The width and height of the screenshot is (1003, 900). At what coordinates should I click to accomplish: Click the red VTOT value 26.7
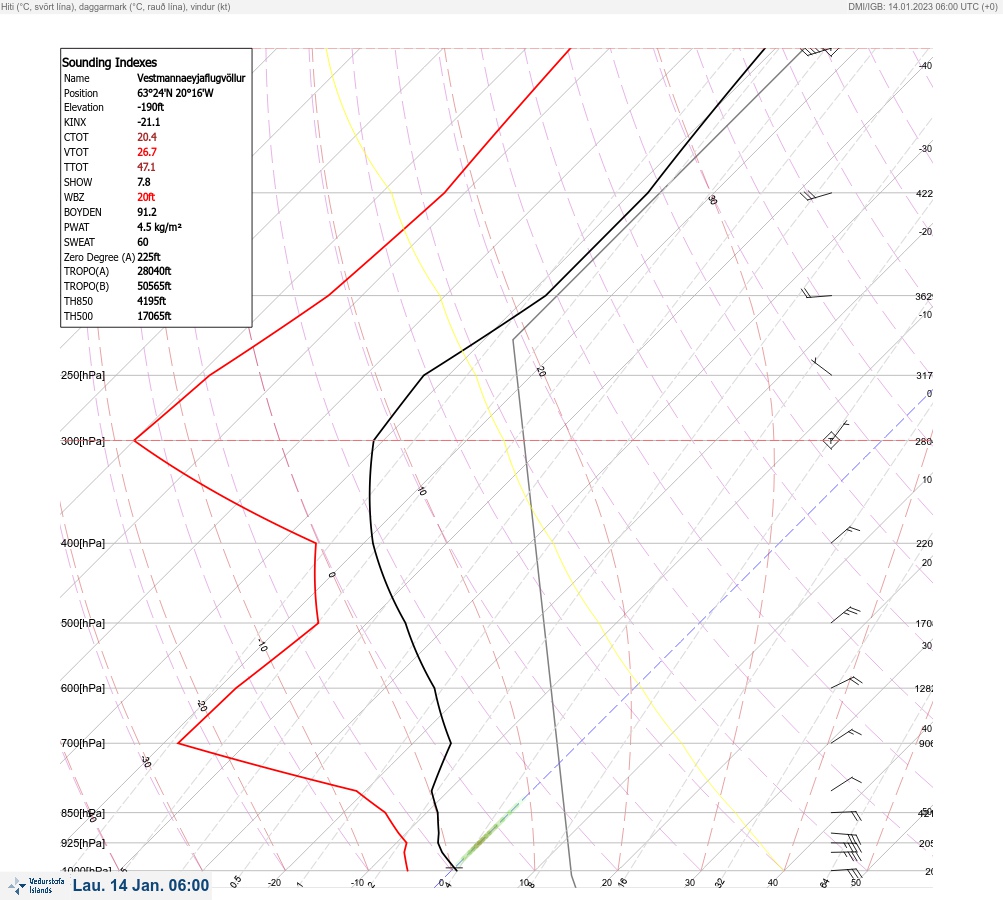coord(146,152)
